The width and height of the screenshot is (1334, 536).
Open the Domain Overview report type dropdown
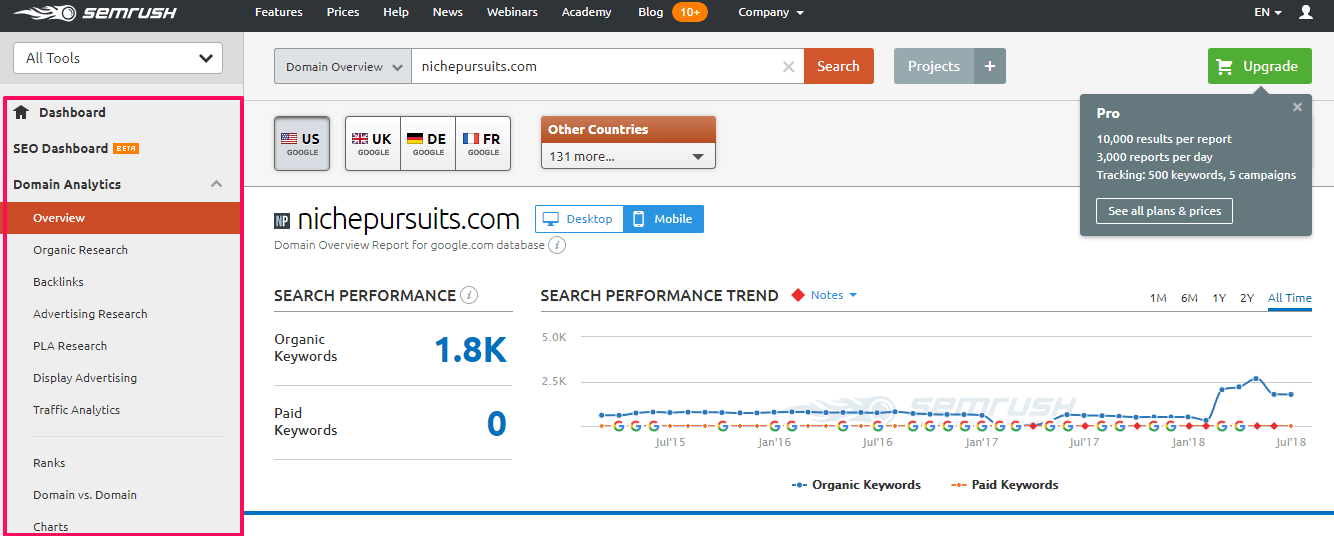[x=342, y=67]
